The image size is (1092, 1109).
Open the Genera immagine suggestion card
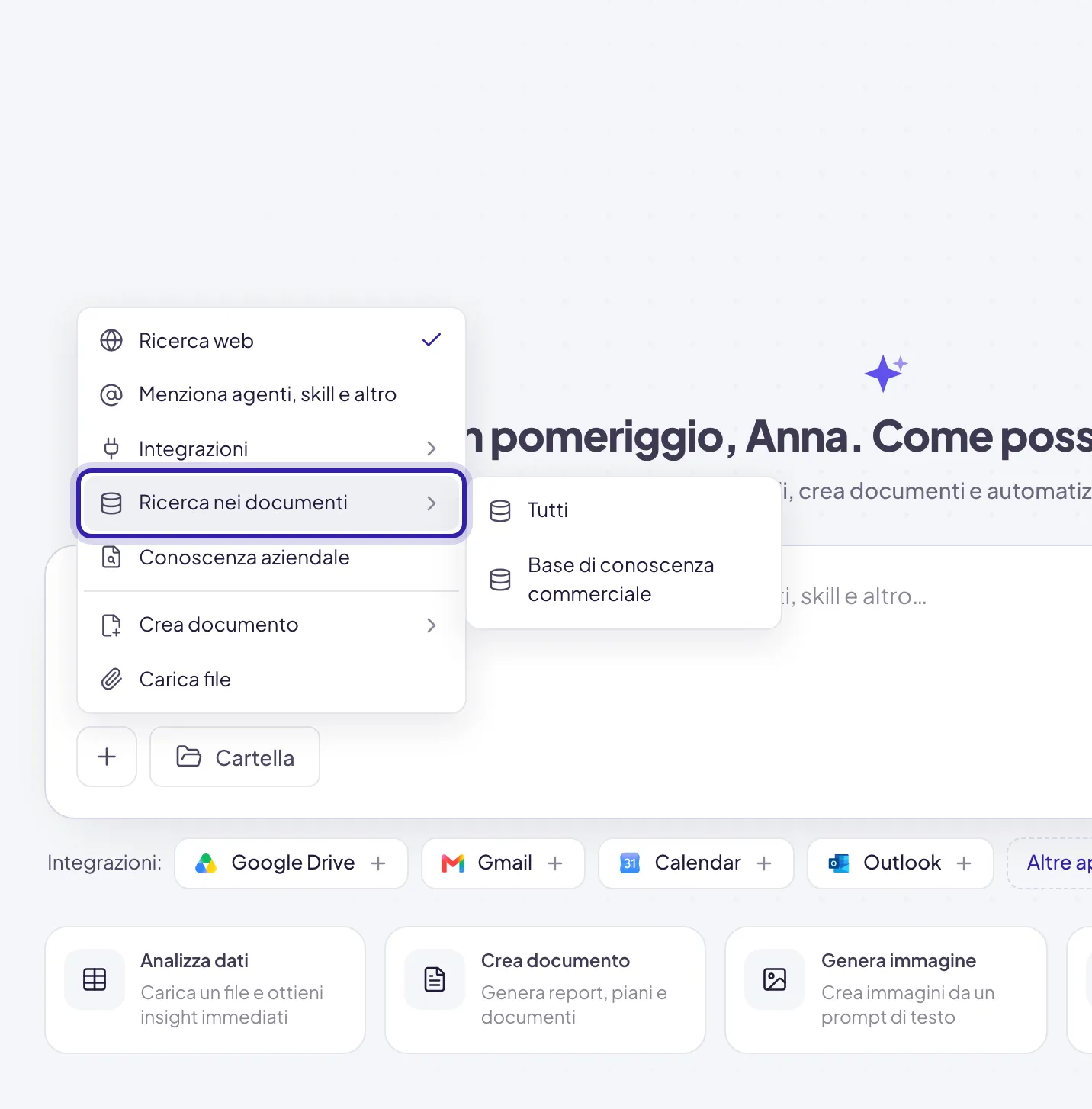pyautogui.click(x=886, y=990)
